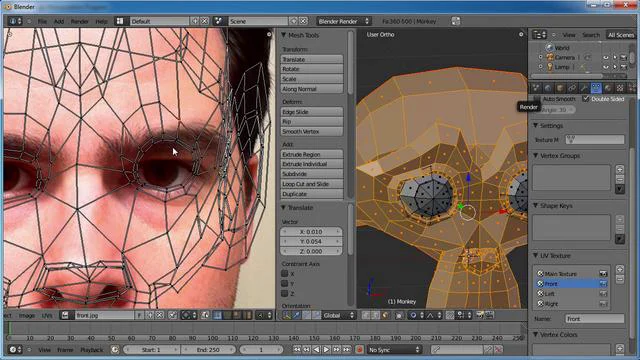This screenshot has width=640, height=360.
Task: Adjust the Z vector value field
Action: 311,251
